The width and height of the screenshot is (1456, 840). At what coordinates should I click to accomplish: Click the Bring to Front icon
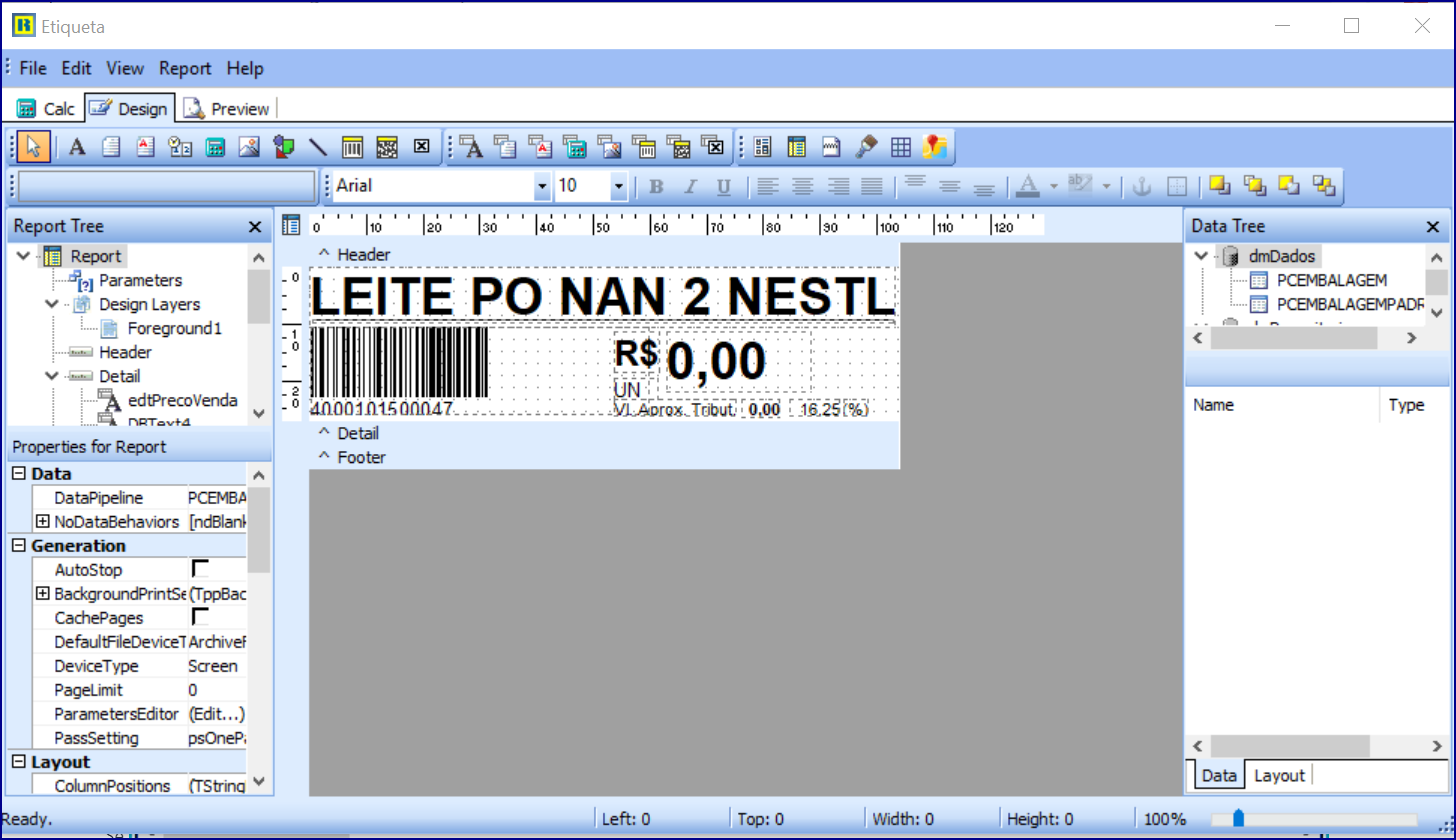tap(1219, 185)
